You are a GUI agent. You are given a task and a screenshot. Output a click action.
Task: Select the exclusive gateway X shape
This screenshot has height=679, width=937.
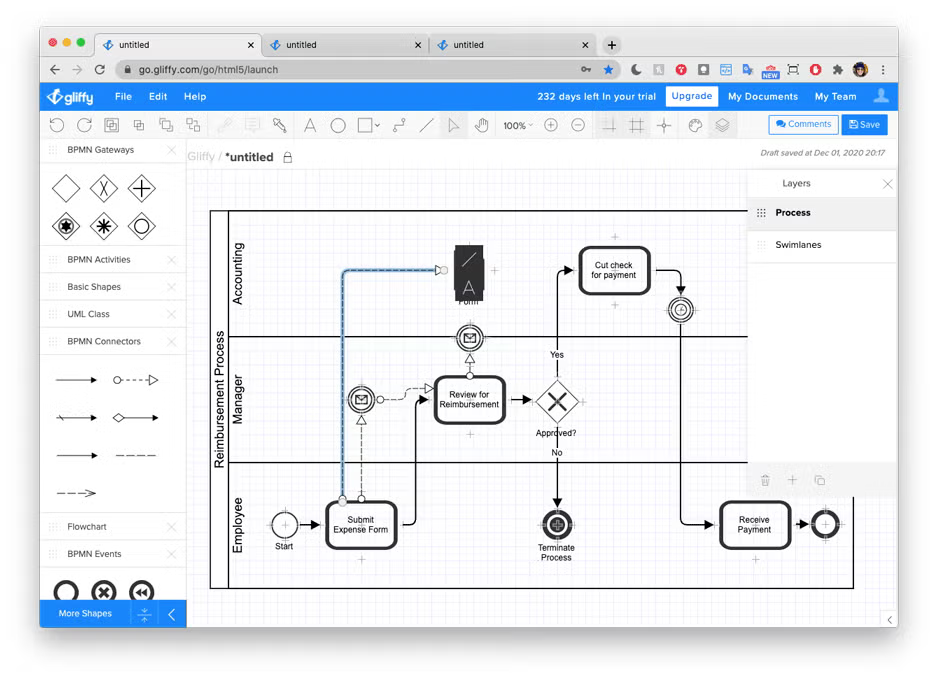tap(103, 189)
